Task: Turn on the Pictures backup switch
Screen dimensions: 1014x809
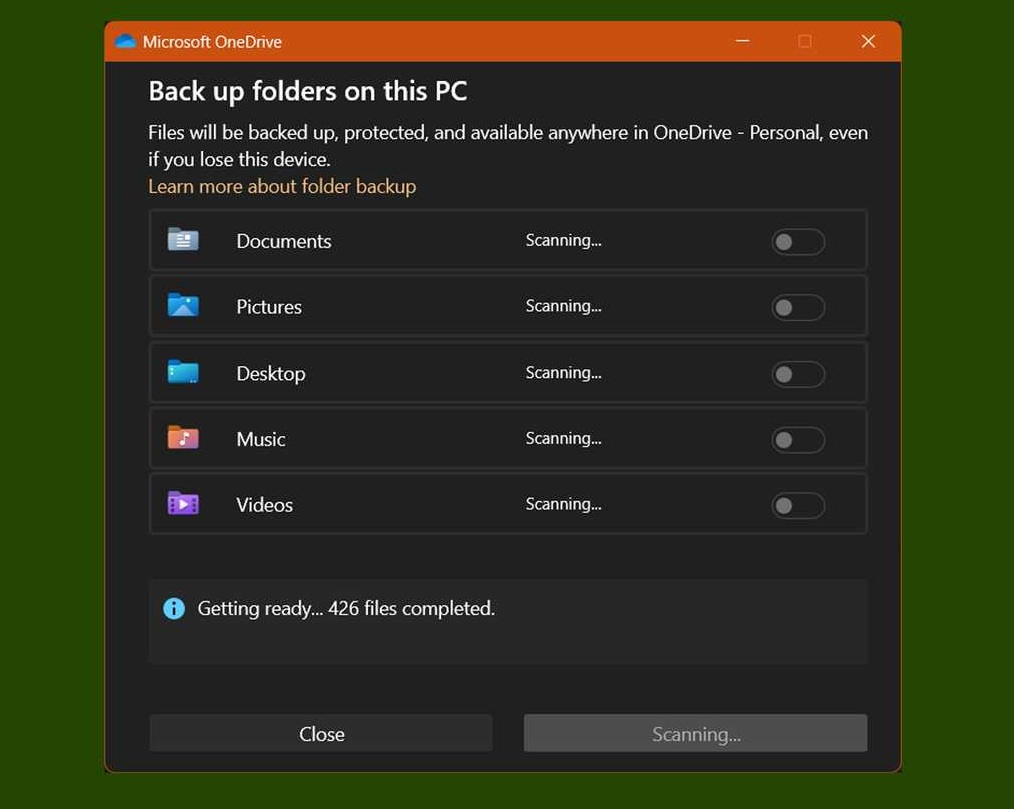Action: 798,307
